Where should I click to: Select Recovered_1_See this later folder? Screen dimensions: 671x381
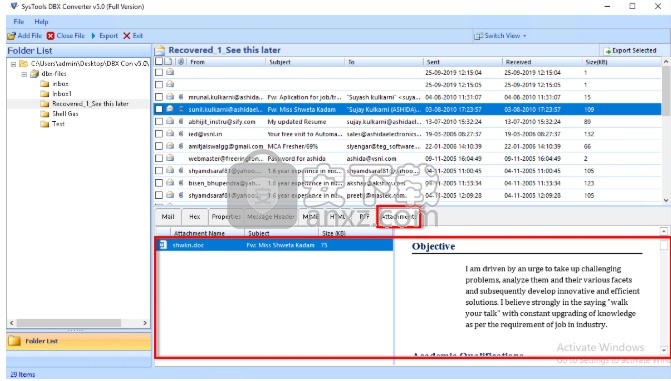coord(90,104)
